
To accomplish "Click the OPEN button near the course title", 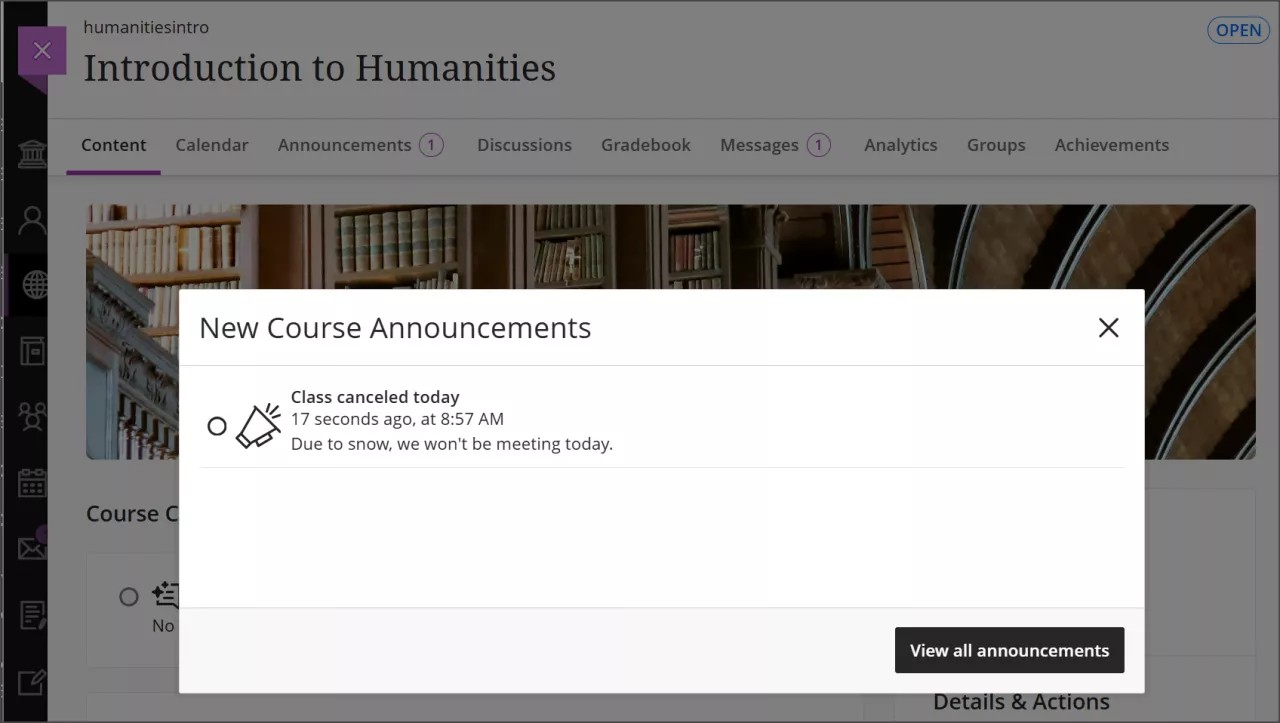I will 1238,30.
